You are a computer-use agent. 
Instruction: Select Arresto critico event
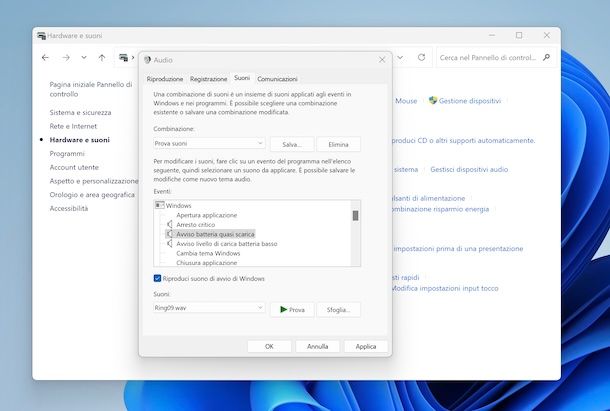pos(195,225)
